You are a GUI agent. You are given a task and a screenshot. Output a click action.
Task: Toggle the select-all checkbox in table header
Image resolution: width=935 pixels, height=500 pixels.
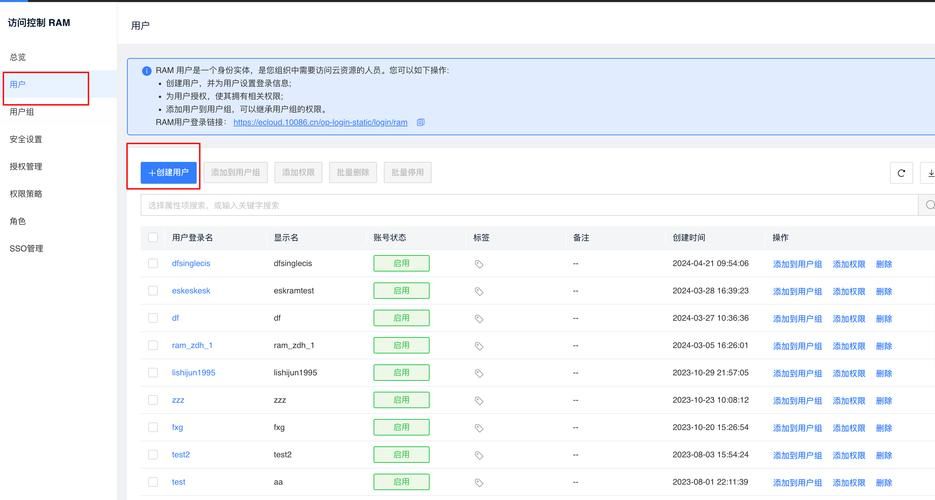pyautogui.click(x=153, y=237)
